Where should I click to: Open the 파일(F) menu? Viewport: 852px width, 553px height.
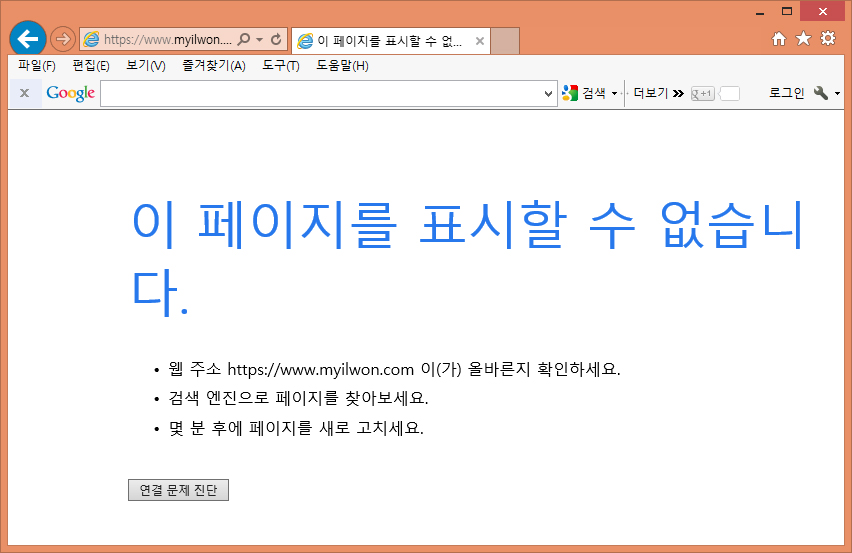36,66
